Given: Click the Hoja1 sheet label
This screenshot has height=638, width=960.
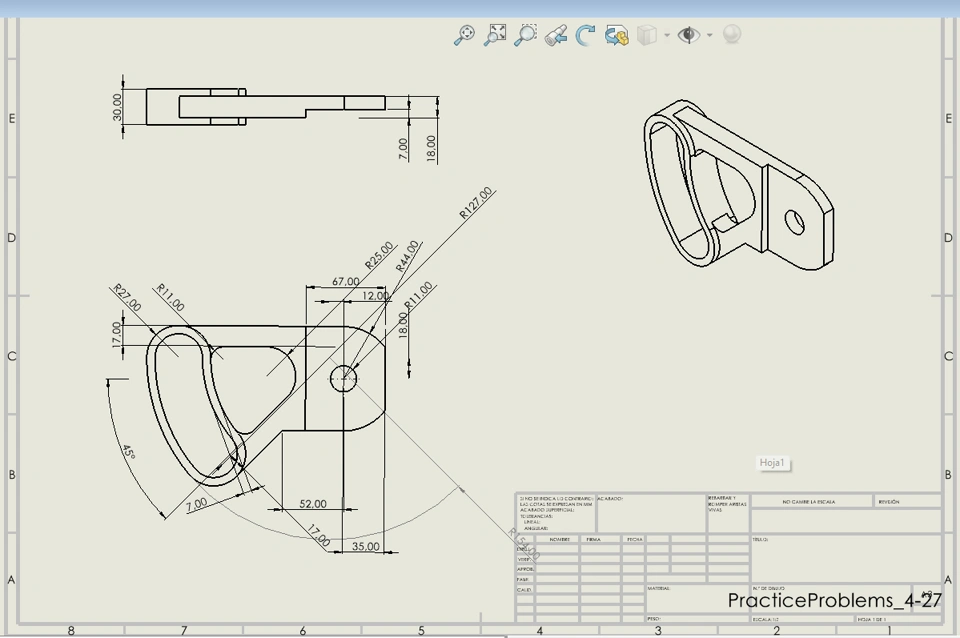Looking at the screenshot, I should point(772,463).
